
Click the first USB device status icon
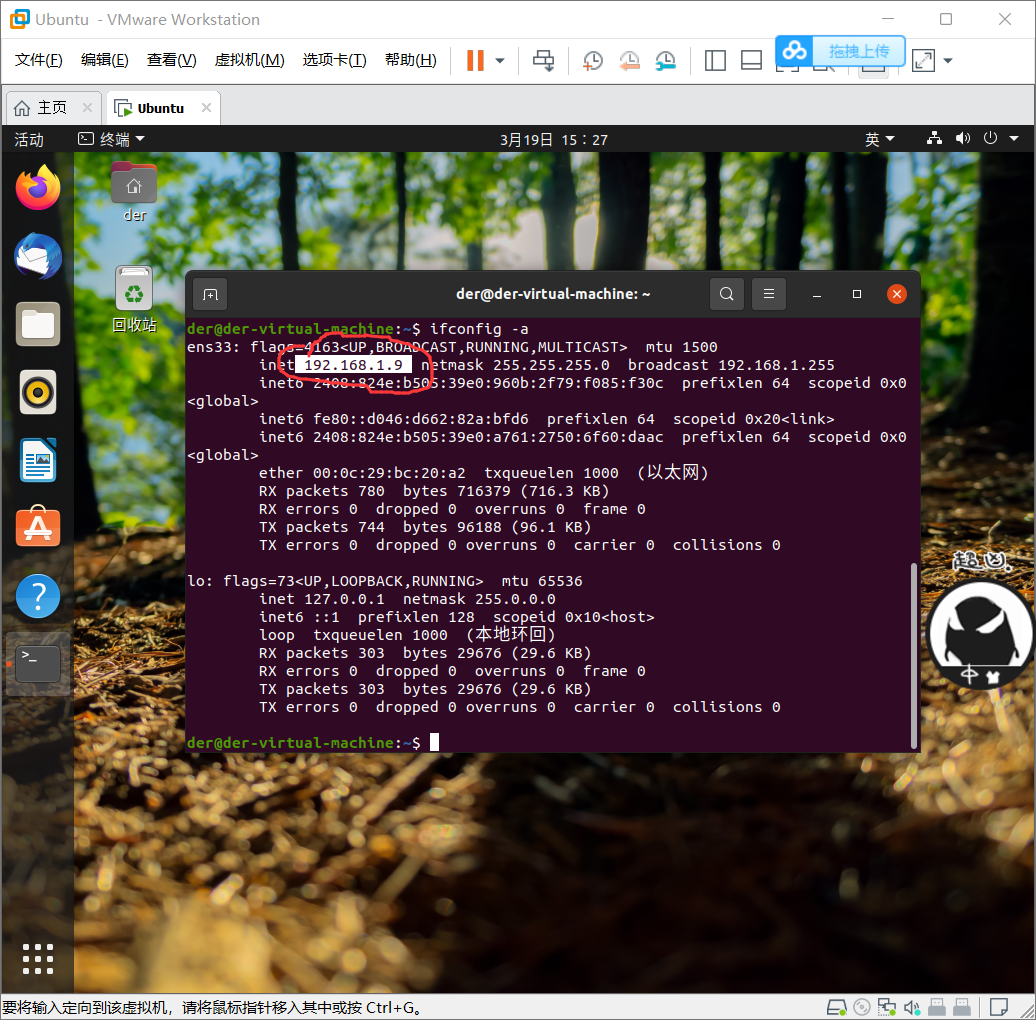click(x=937, y=1007)
